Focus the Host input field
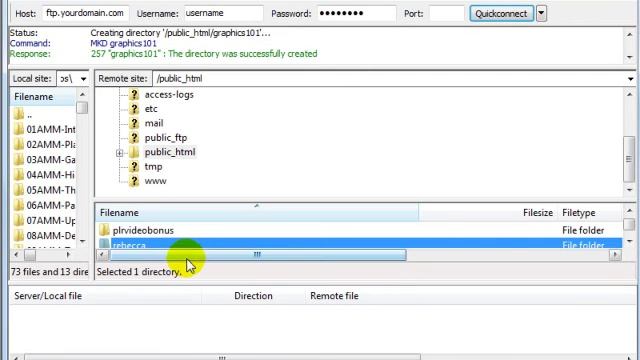The height and width of the screenshot is (360, 640). (85, 13)
